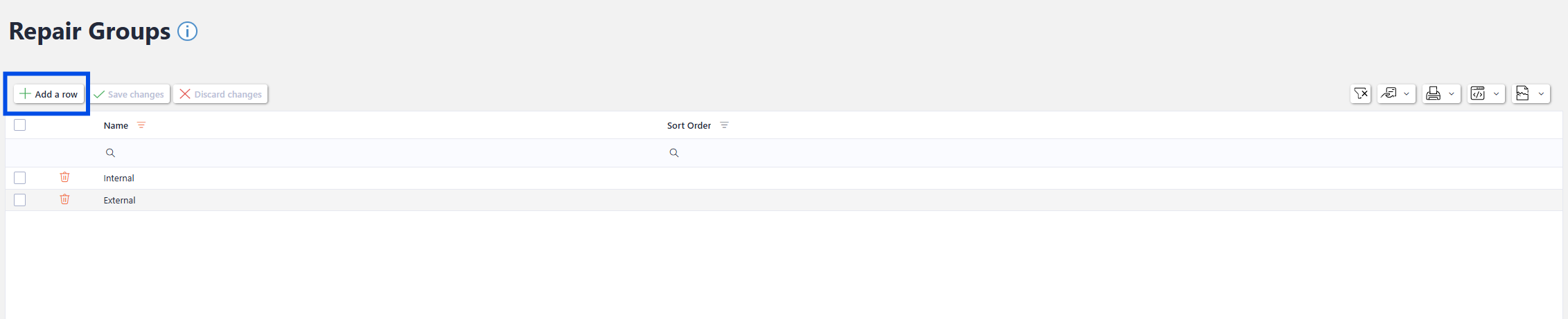Click the torn page file icon
1568x319 pixels.
[x=1522, y=94]
